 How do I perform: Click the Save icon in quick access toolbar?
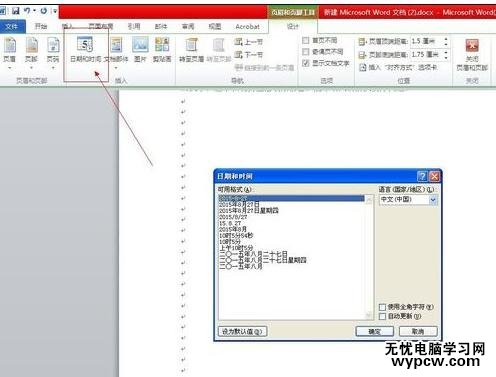pos(16,11)
